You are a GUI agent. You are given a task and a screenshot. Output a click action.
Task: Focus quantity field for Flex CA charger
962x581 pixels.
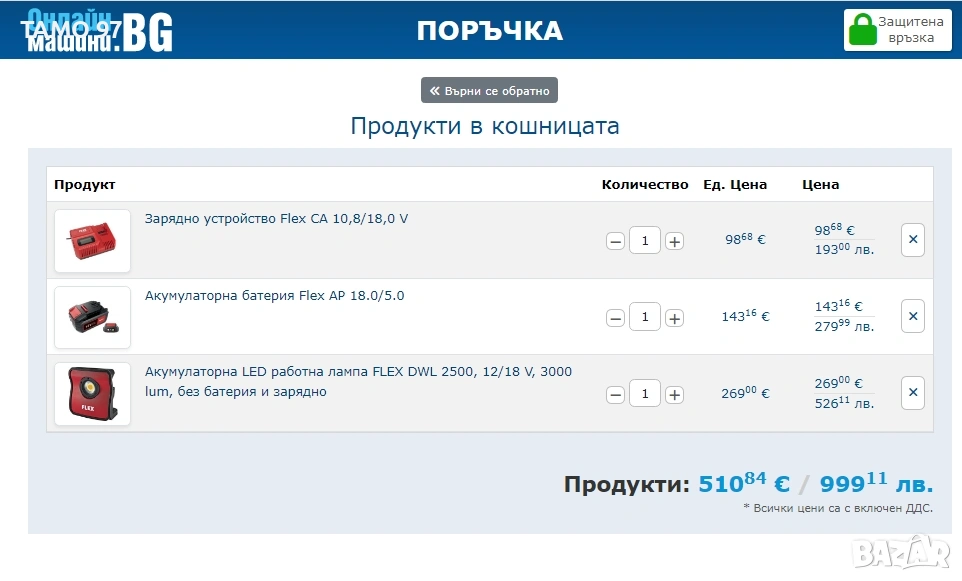(x=645, y=241)
